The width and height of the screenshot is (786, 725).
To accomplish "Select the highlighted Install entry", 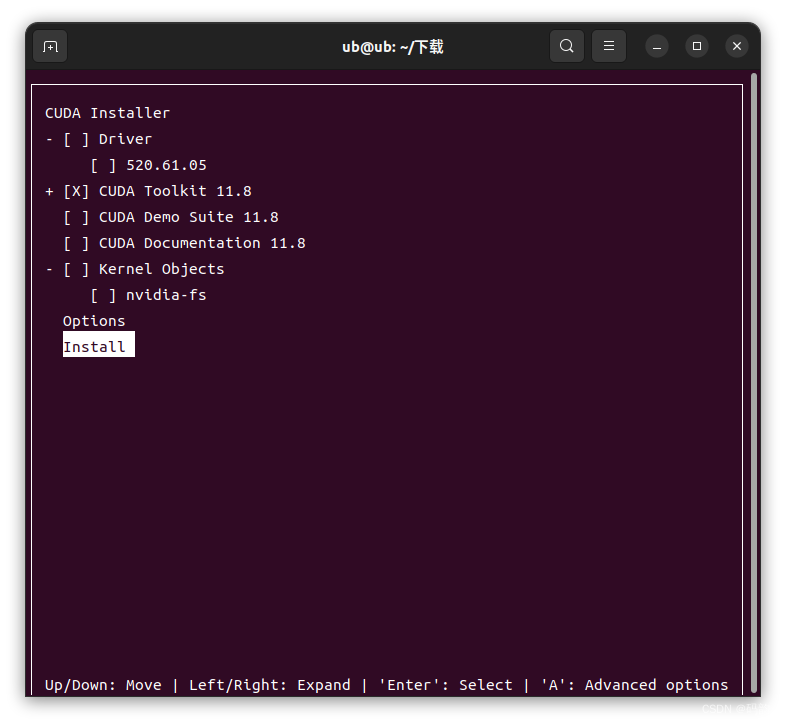I will coord(95,347).
